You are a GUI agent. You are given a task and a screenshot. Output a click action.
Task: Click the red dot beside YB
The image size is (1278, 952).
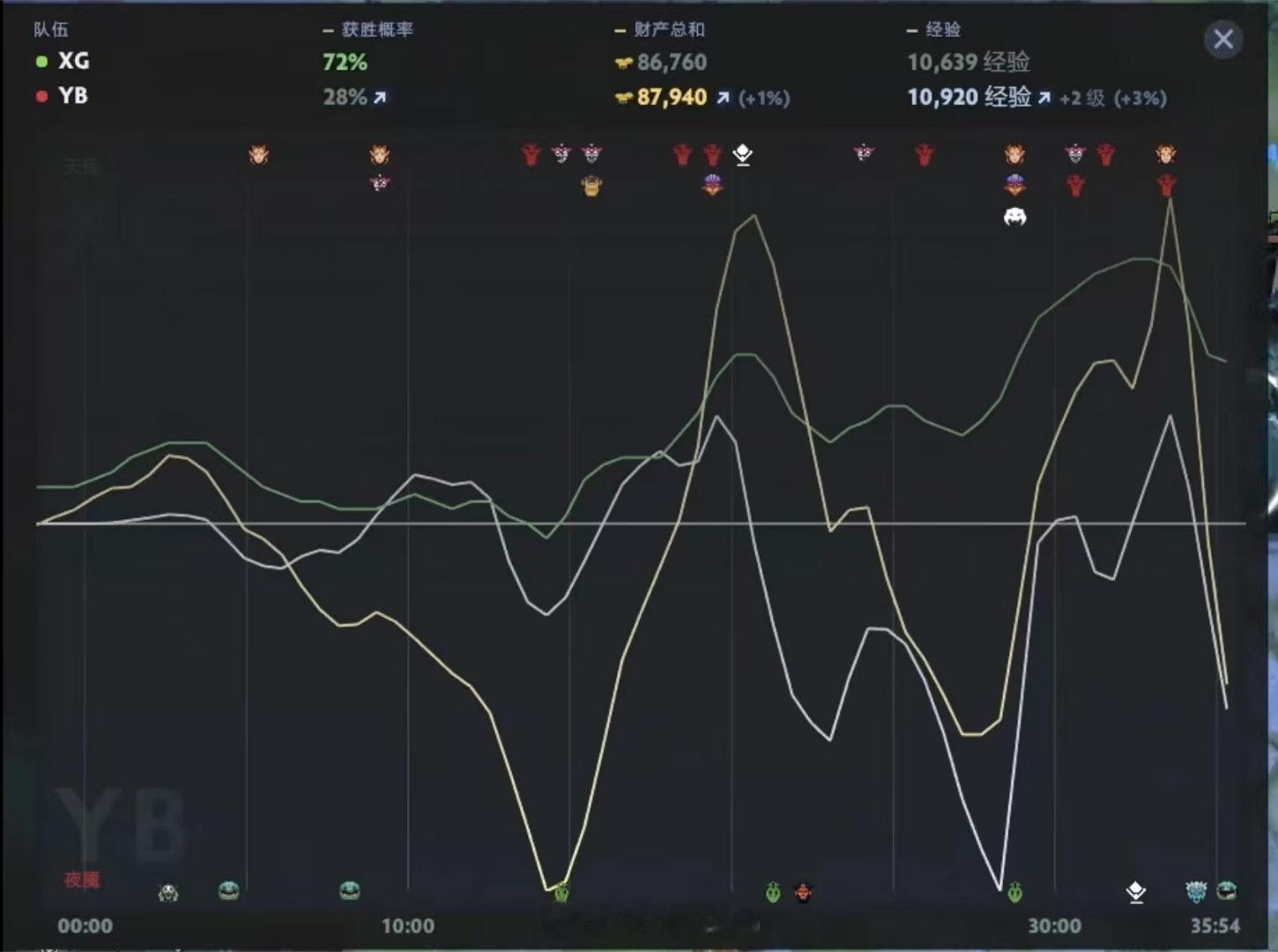pyautogui.click(x=41, y=96)
